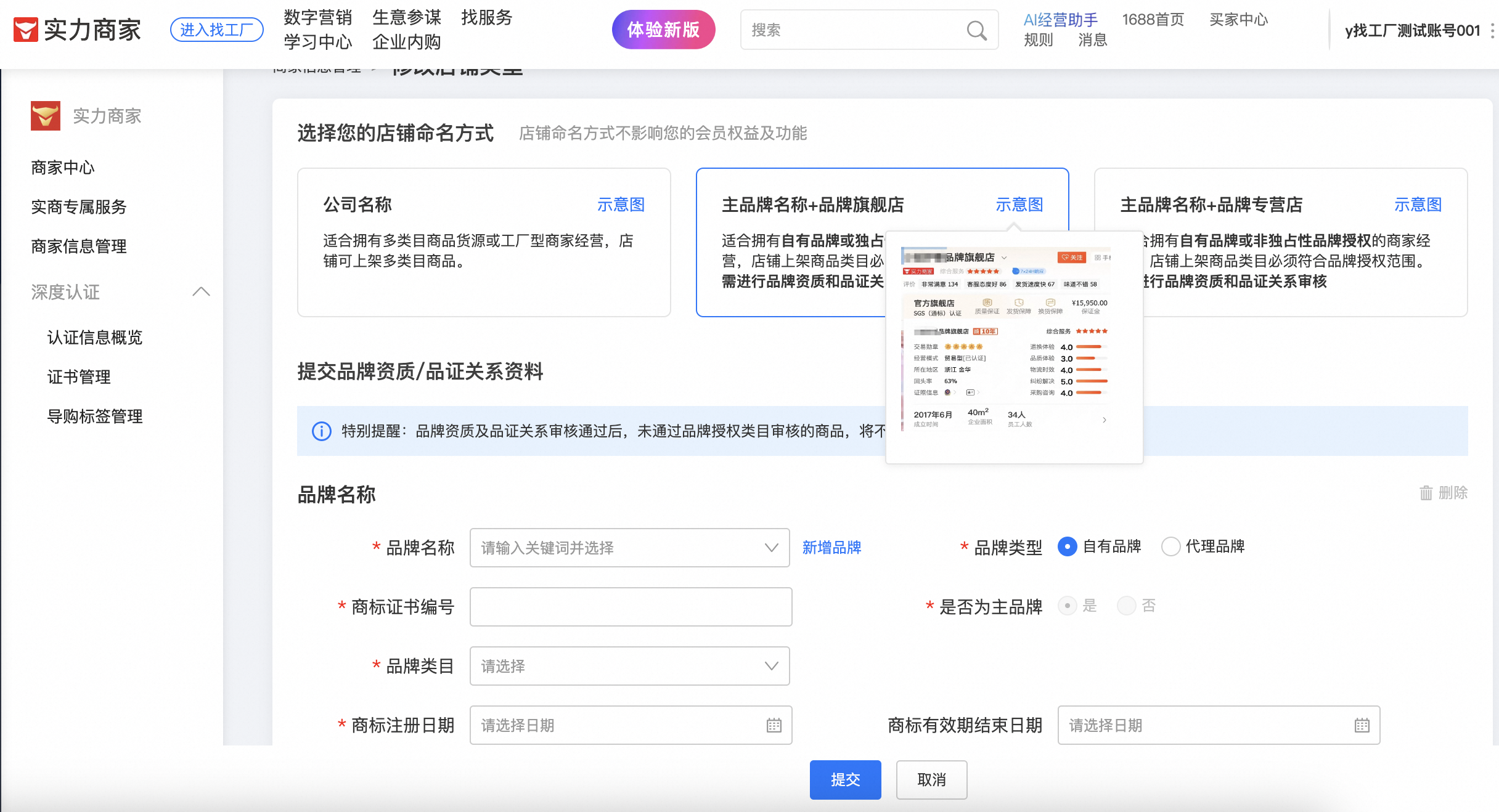Click the blue 提交 button
The width and height of the screenshot is (1499, 812).
tap(845, 780)
